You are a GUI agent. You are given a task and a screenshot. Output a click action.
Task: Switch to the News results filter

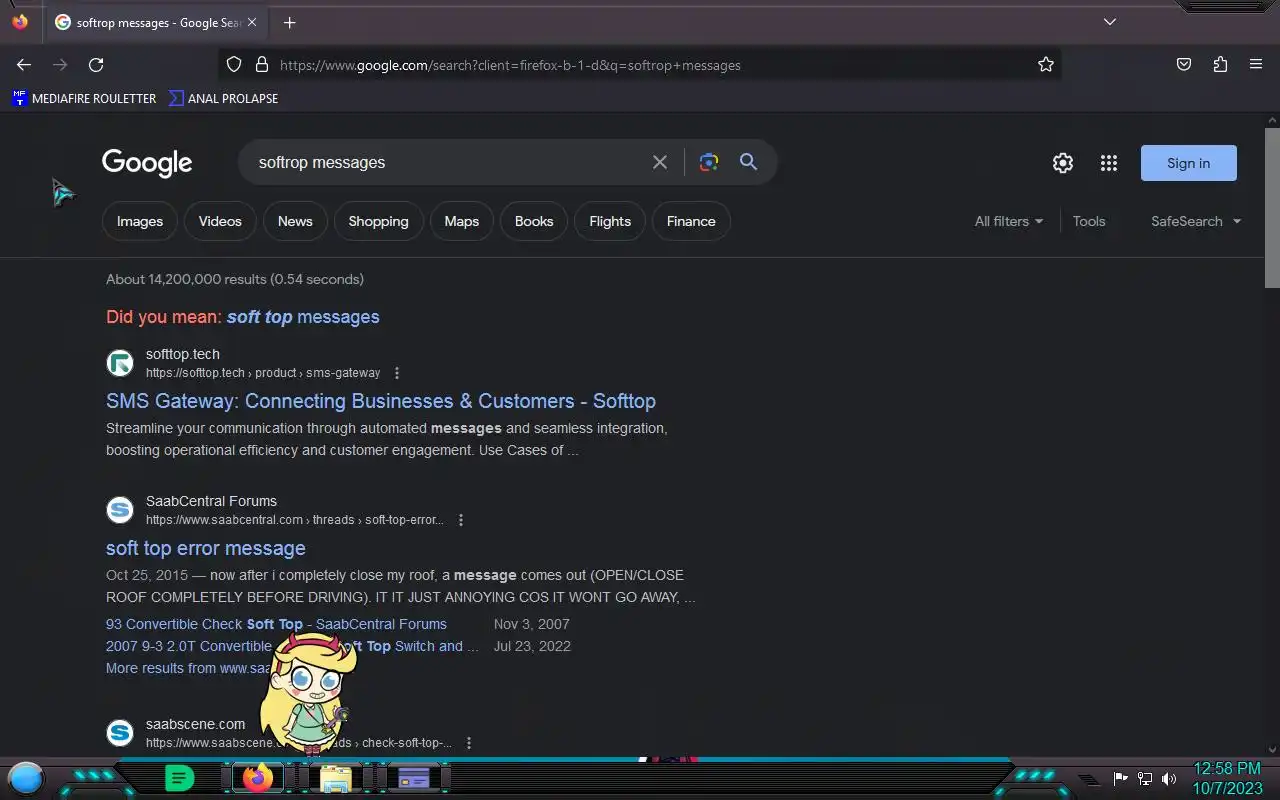[x=295, y=221]
